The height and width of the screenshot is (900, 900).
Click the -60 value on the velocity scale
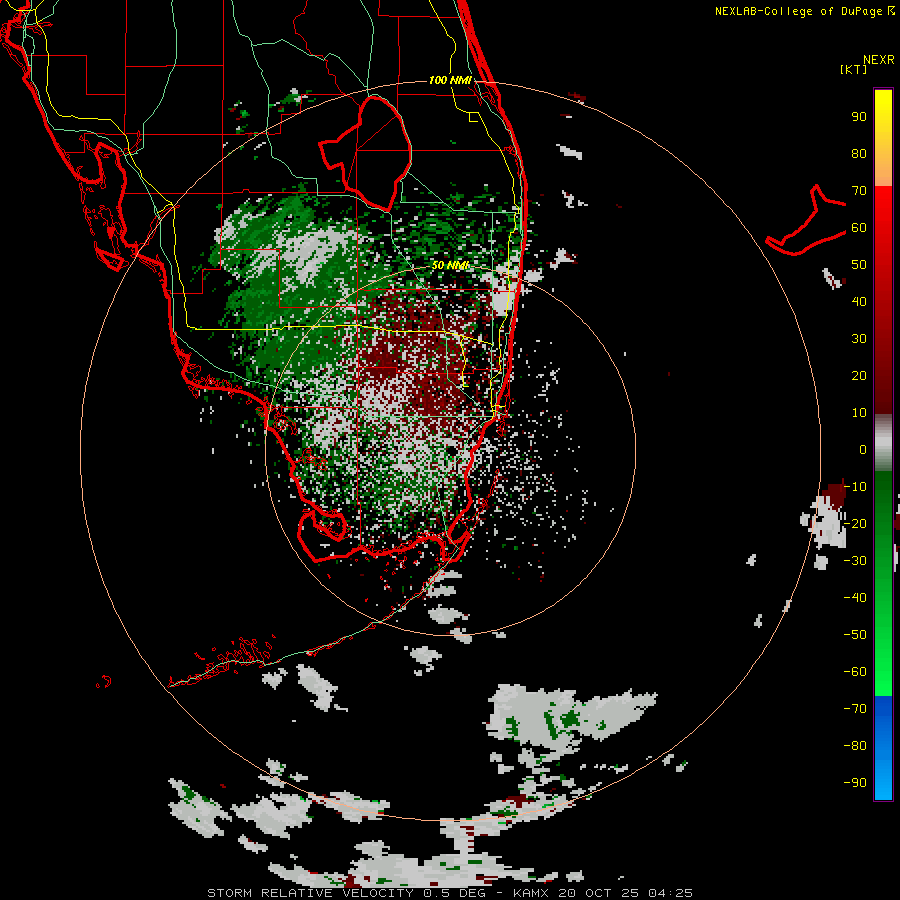pos(855,672)
